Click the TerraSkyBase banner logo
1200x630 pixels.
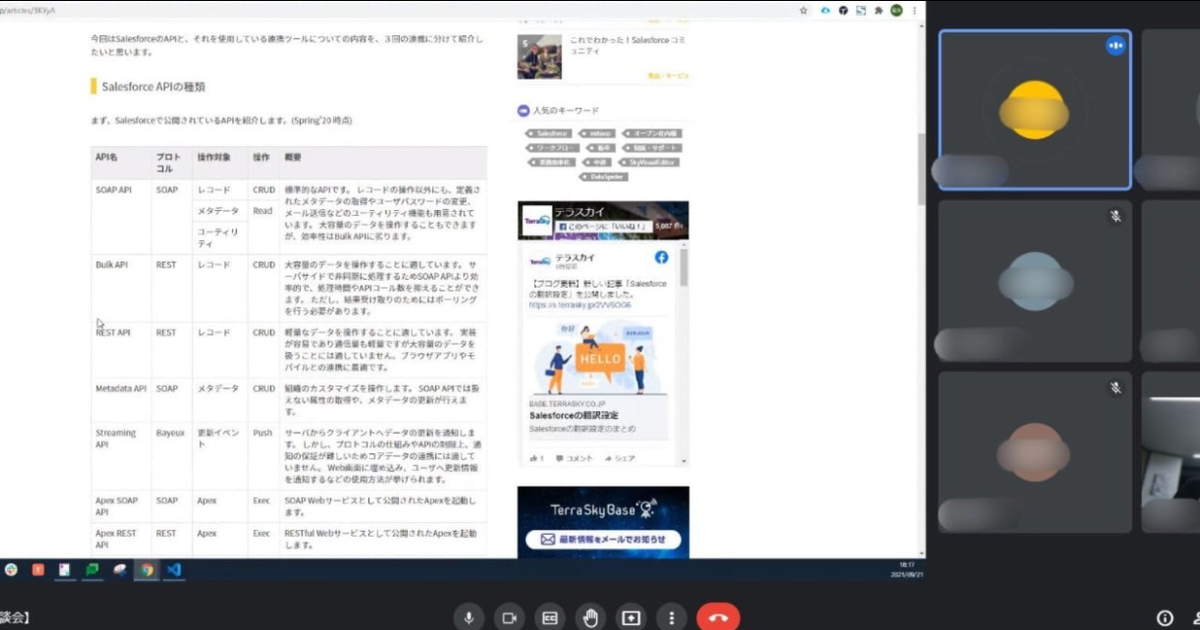pyautogui.click(x=603, y=509)
